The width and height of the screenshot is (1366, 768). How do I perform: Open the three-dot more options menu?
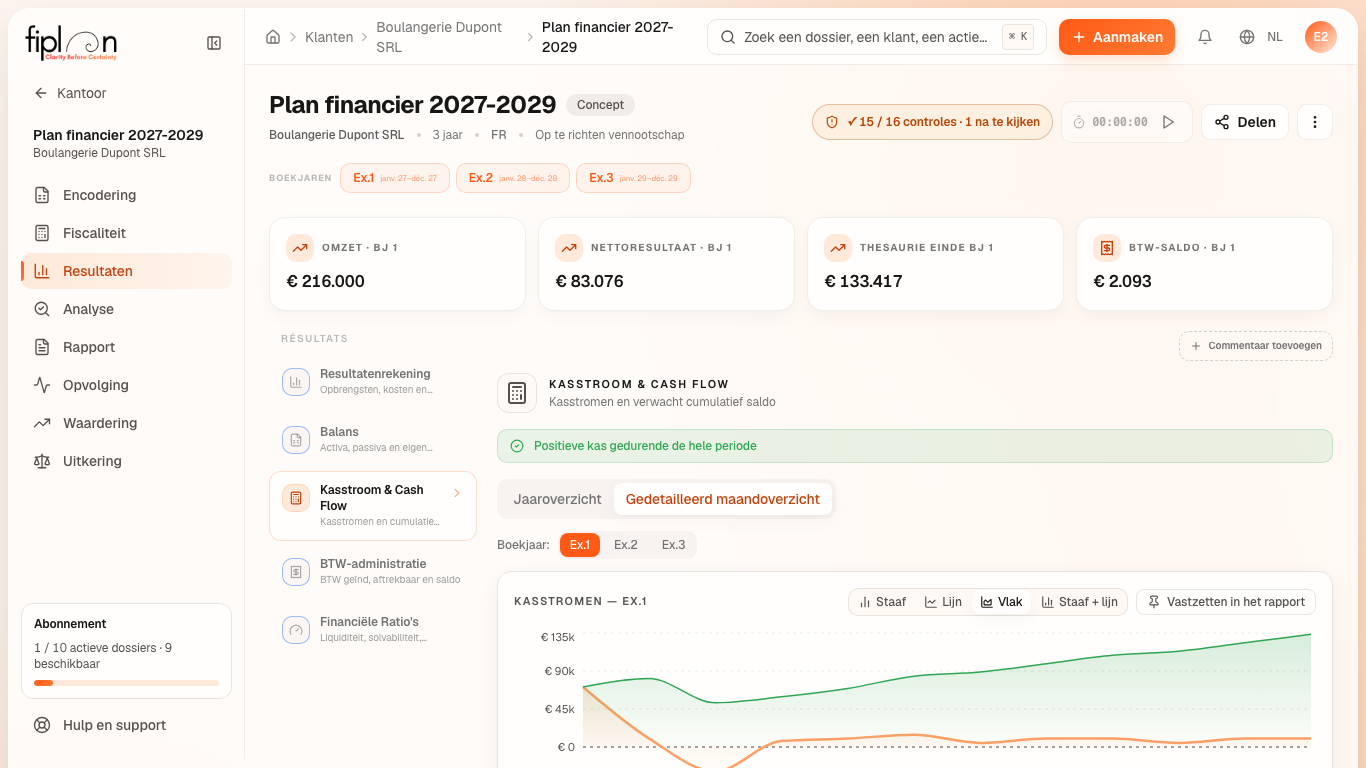click(x=1315, y=122)
